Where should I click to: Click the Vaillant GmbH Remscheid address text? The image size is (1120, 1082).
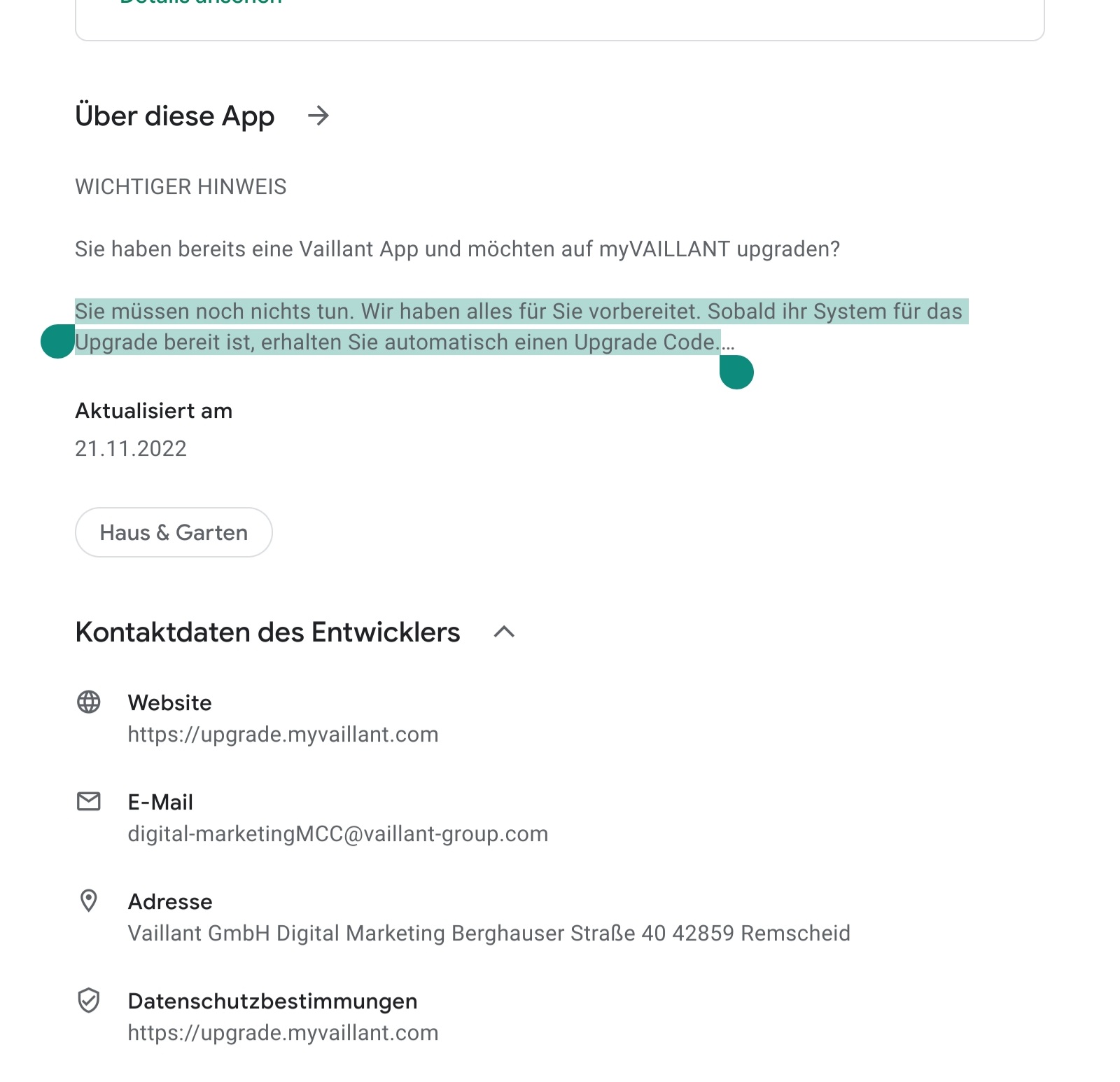[489, 933]
